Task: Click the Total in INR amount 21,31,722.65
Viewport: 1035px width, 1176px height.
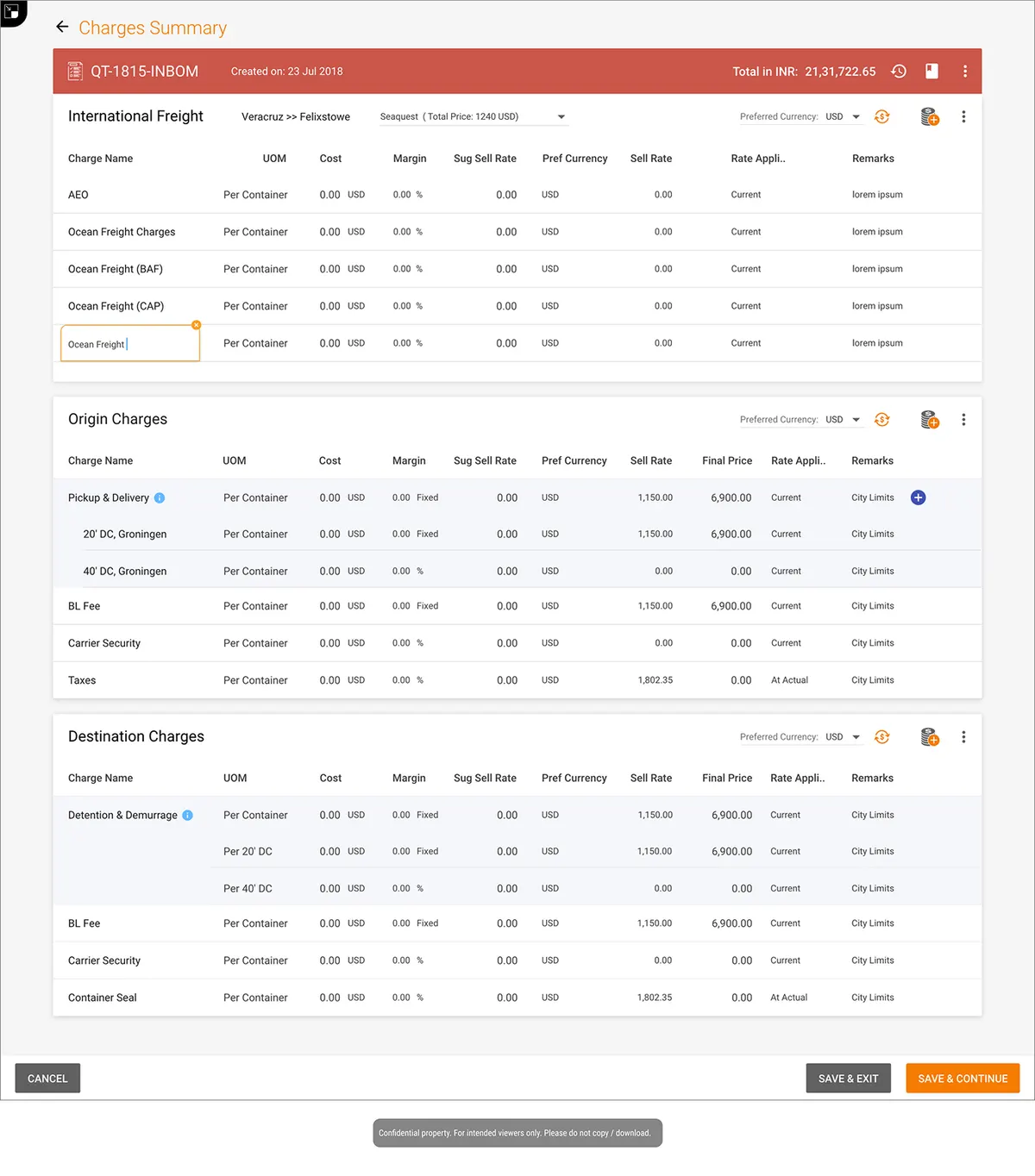Action: pyautogui.click(x=840, y=72)
